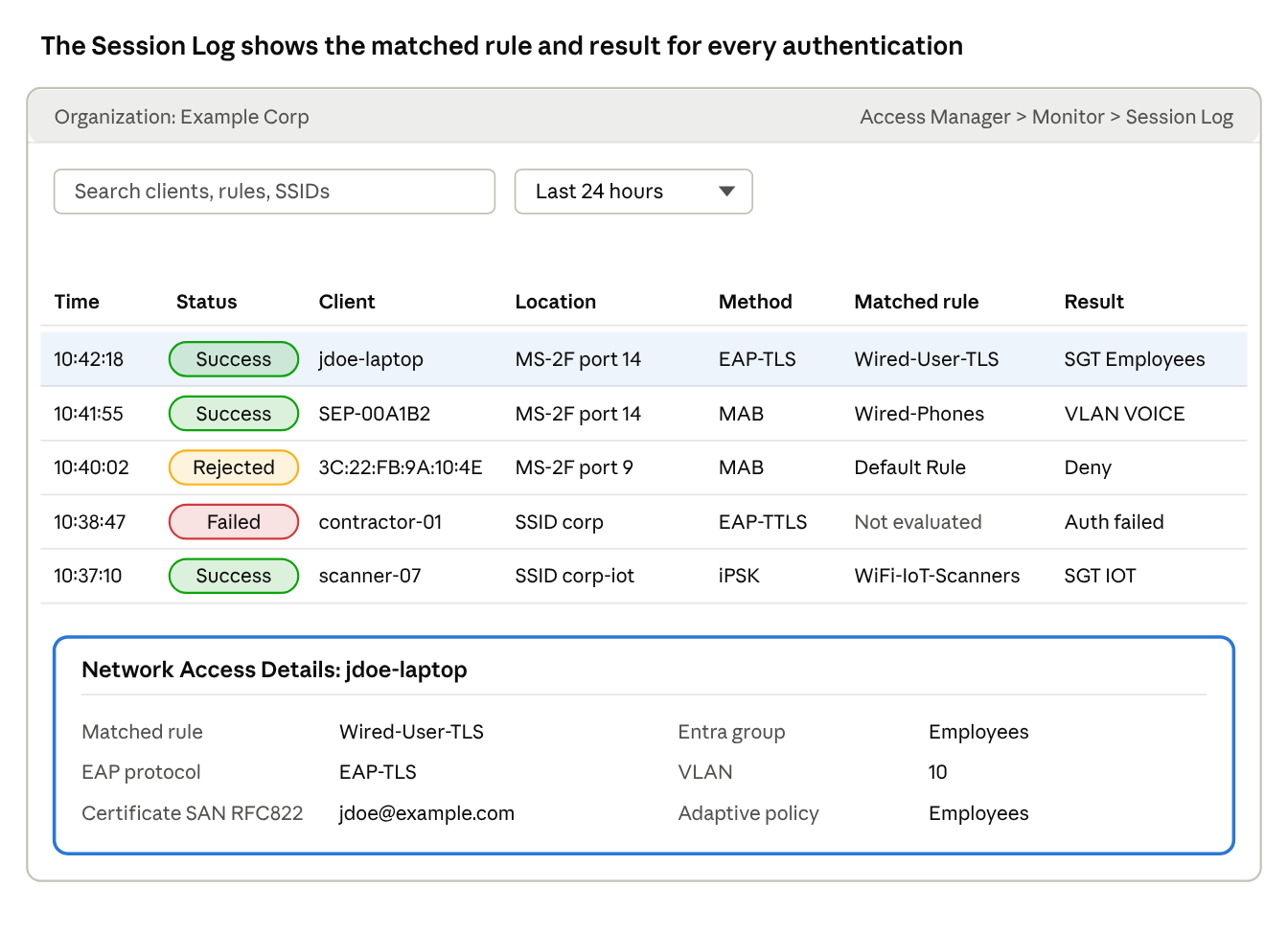Click the MS-2F port 9 location

point(574,467)
